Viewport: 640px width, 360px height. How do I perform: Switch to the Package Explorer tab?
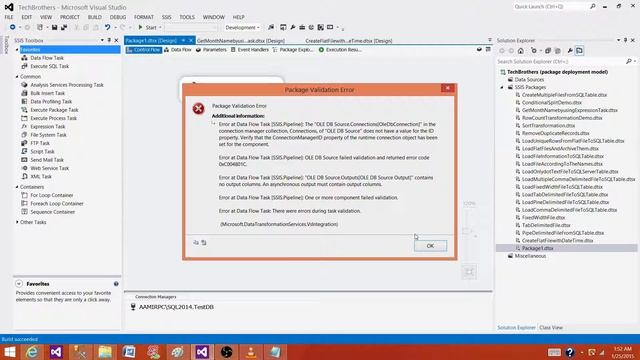coord(293,50)
